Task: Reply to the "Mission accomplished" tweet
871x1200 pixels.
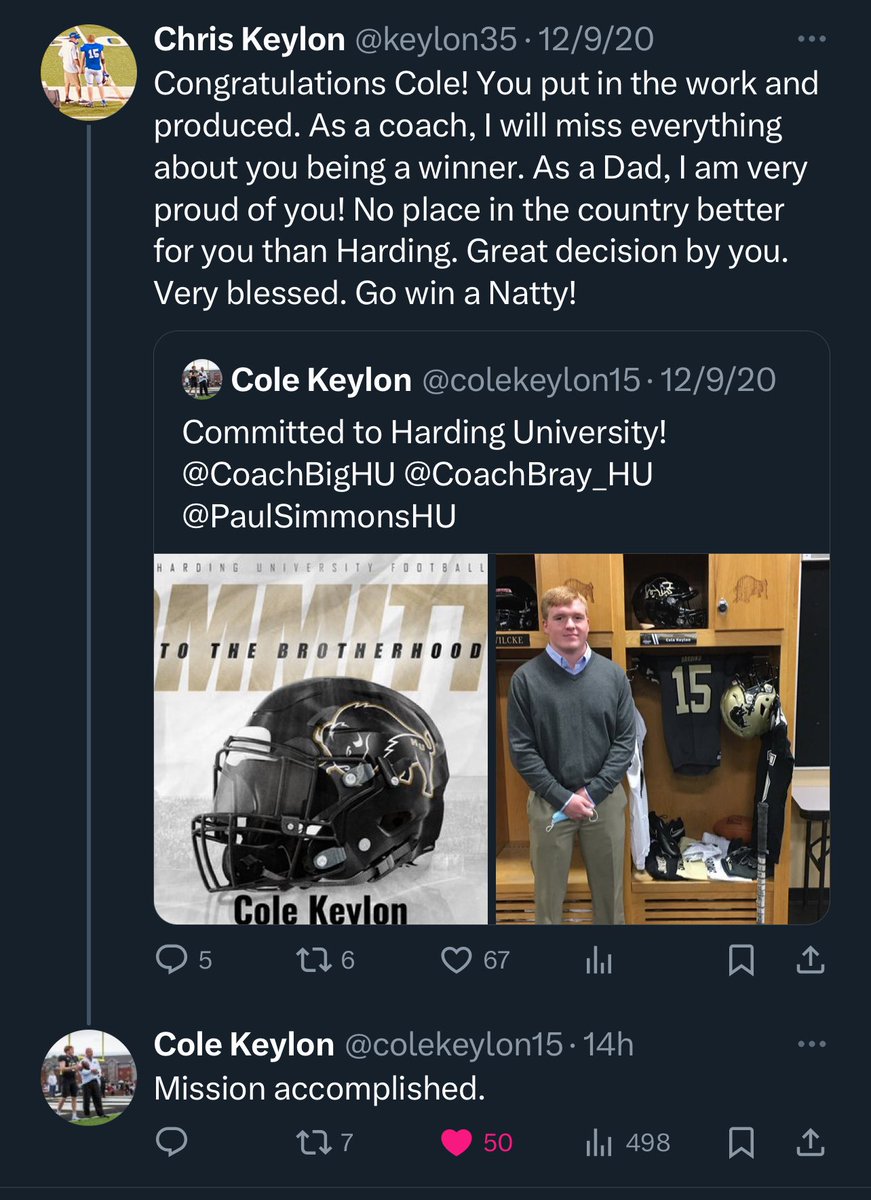Action: click(x=172, y=1141)
